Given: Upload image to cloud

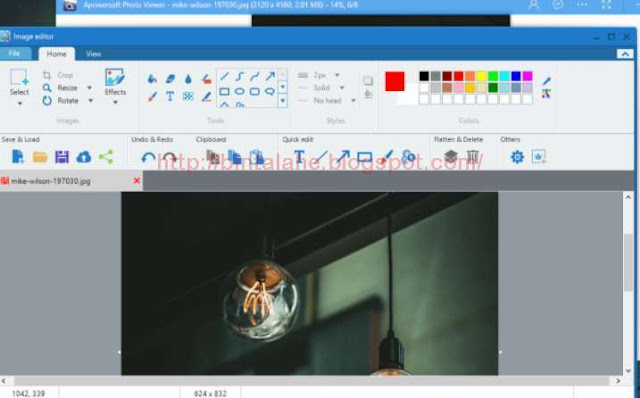Looking at the screenshot, I should pyautogui.click(x=84, y=157).
